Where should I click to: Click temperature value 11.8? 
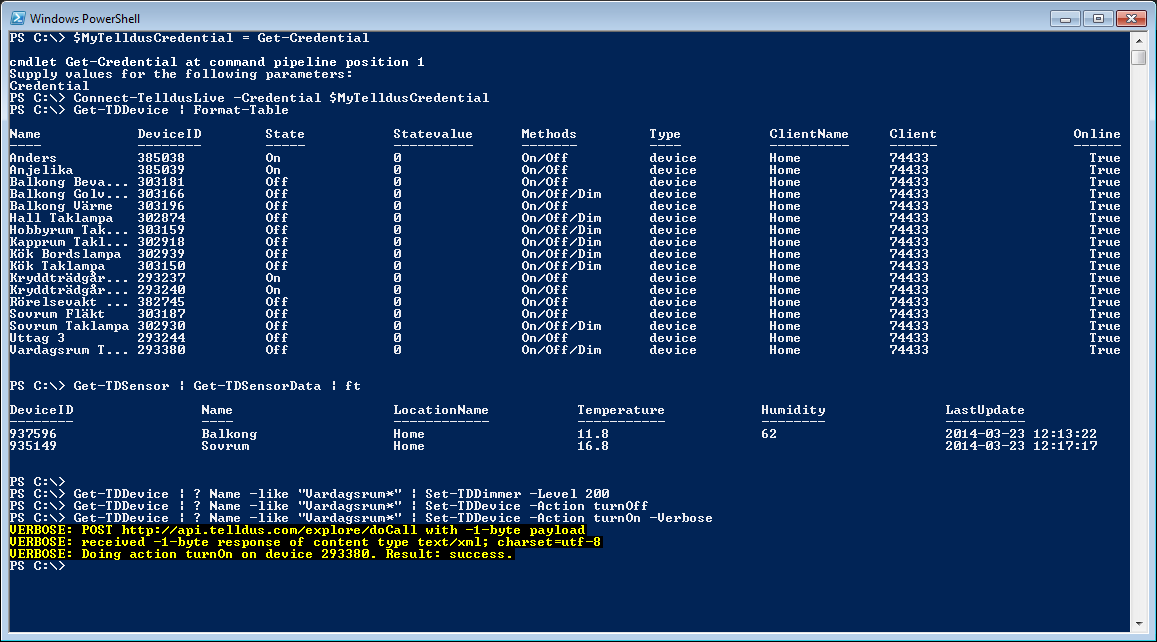click(593, 434)
